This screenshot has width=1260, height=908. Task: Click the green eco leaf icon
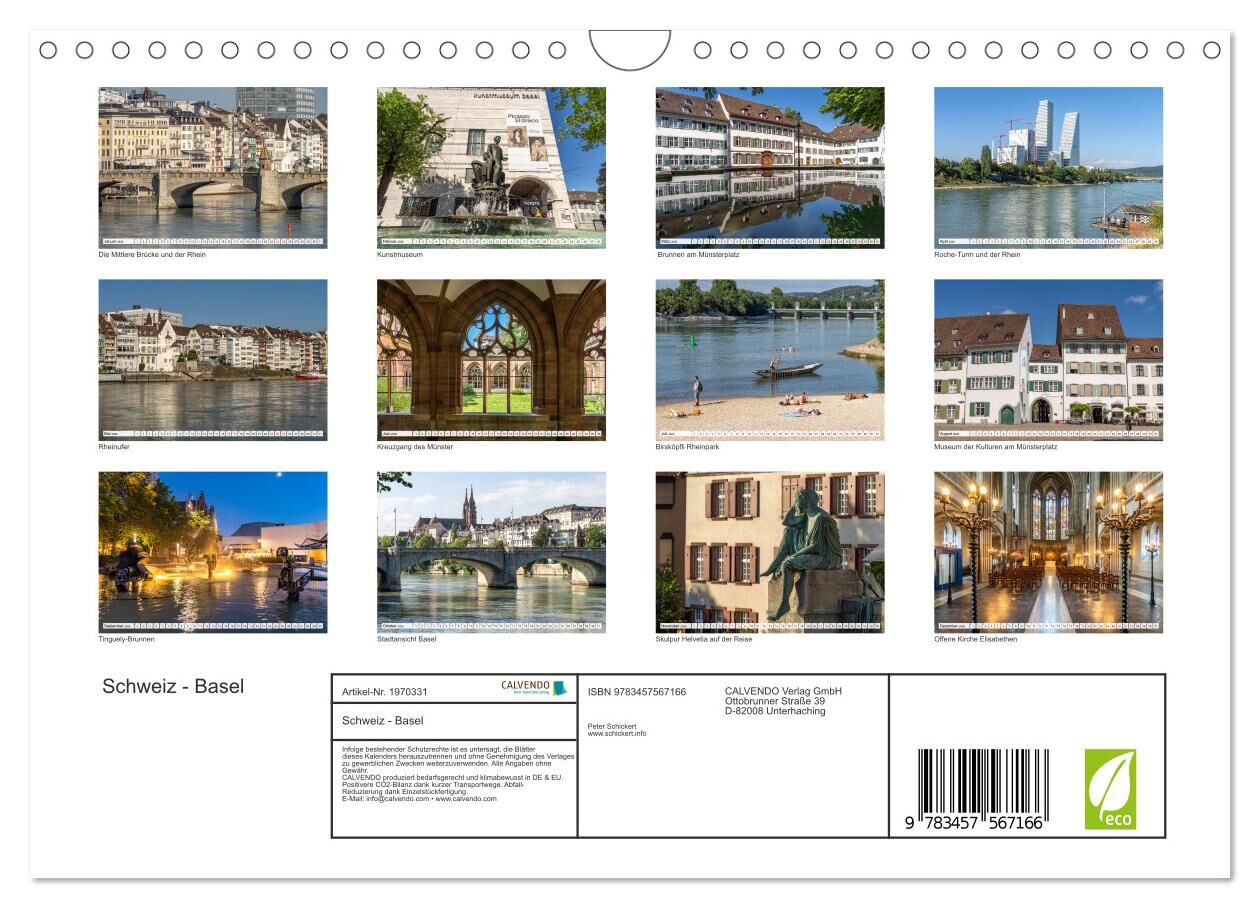click(x=1110, y=789)
